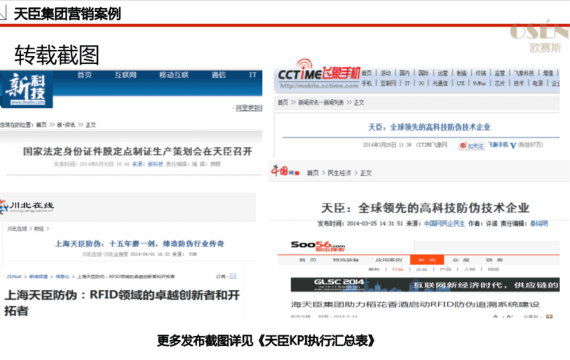Image resolution: width=570 pixels, height=360 pixels.
Task: Click headline 国家法定身份证件膜定点制证生产策划会在天臣召开
Action: click(137, 151)
